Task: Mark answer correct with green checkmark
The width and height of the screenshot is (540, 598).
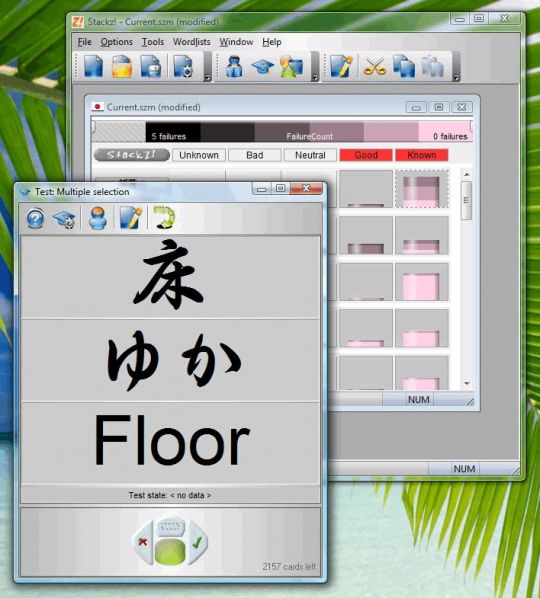Action: pos(197,542)
